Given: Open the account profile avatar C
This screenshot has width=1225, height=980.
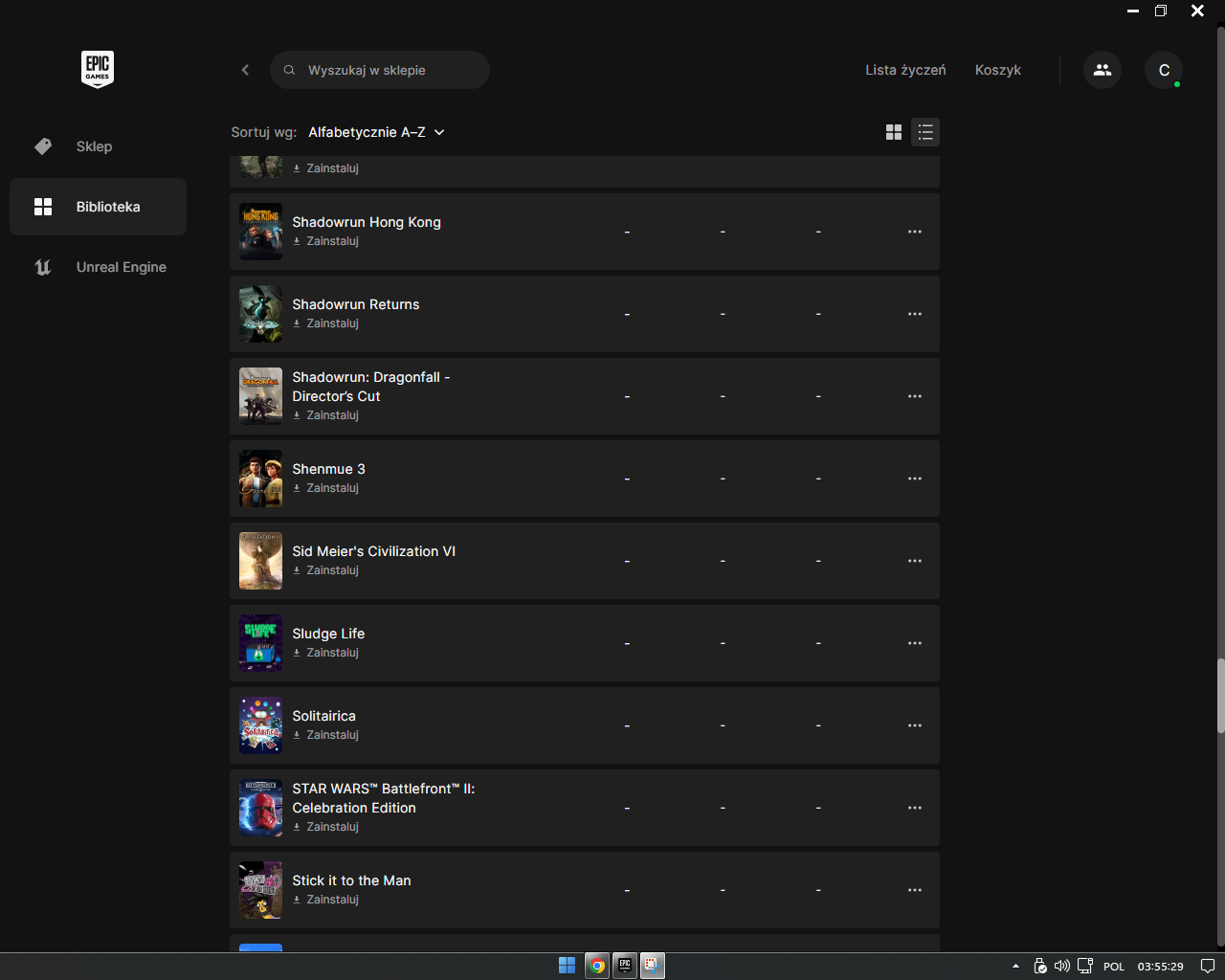Looking at the screenshot, I should click(x=1164, y=70).
